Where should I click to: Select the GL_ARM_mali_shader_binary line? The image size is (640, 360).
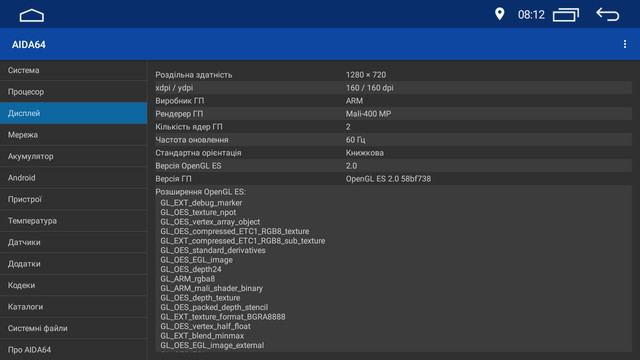pos(211,288)
